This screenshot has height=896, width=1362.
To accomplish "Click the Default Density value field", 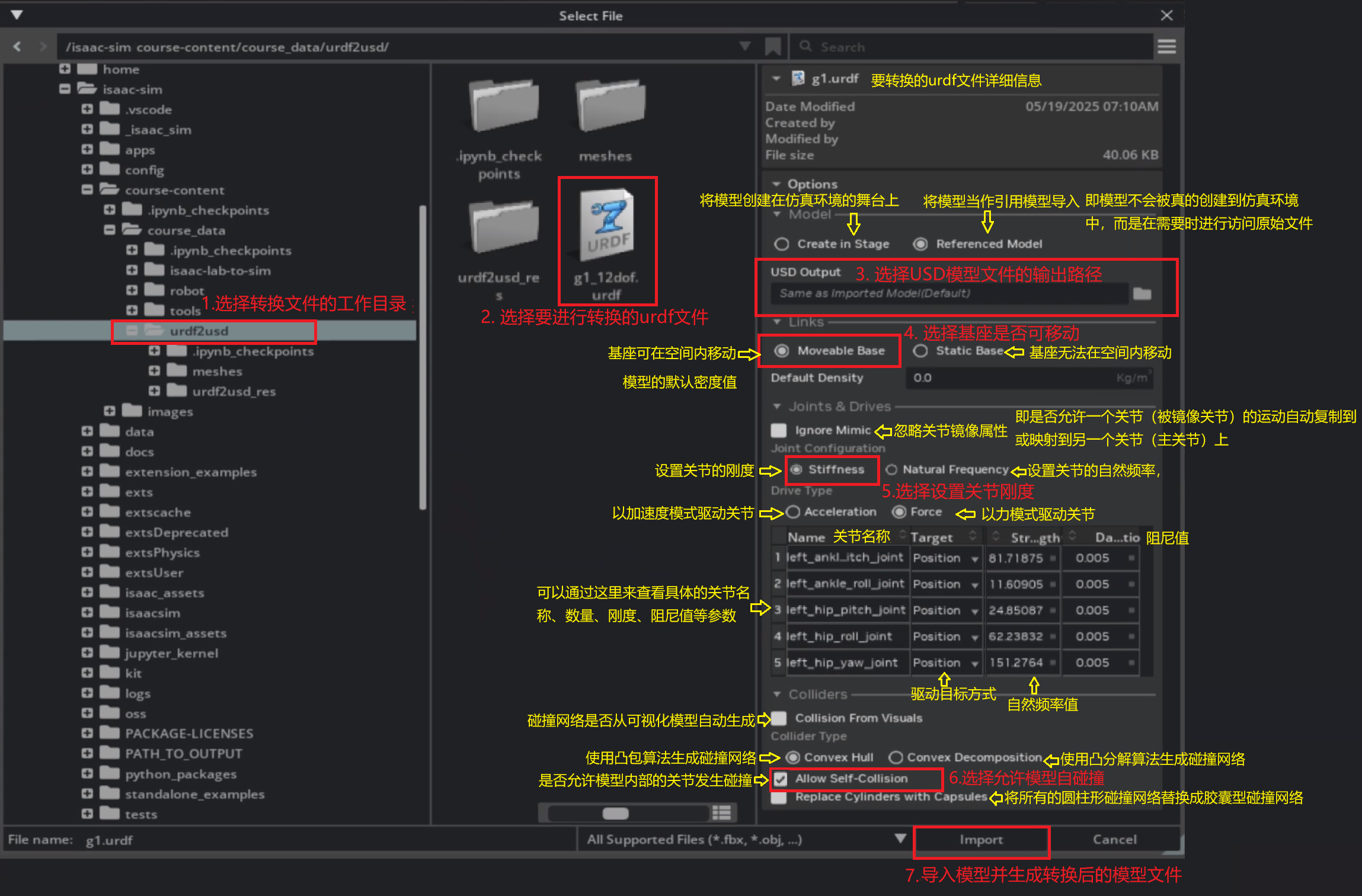I will (1029, 378).
